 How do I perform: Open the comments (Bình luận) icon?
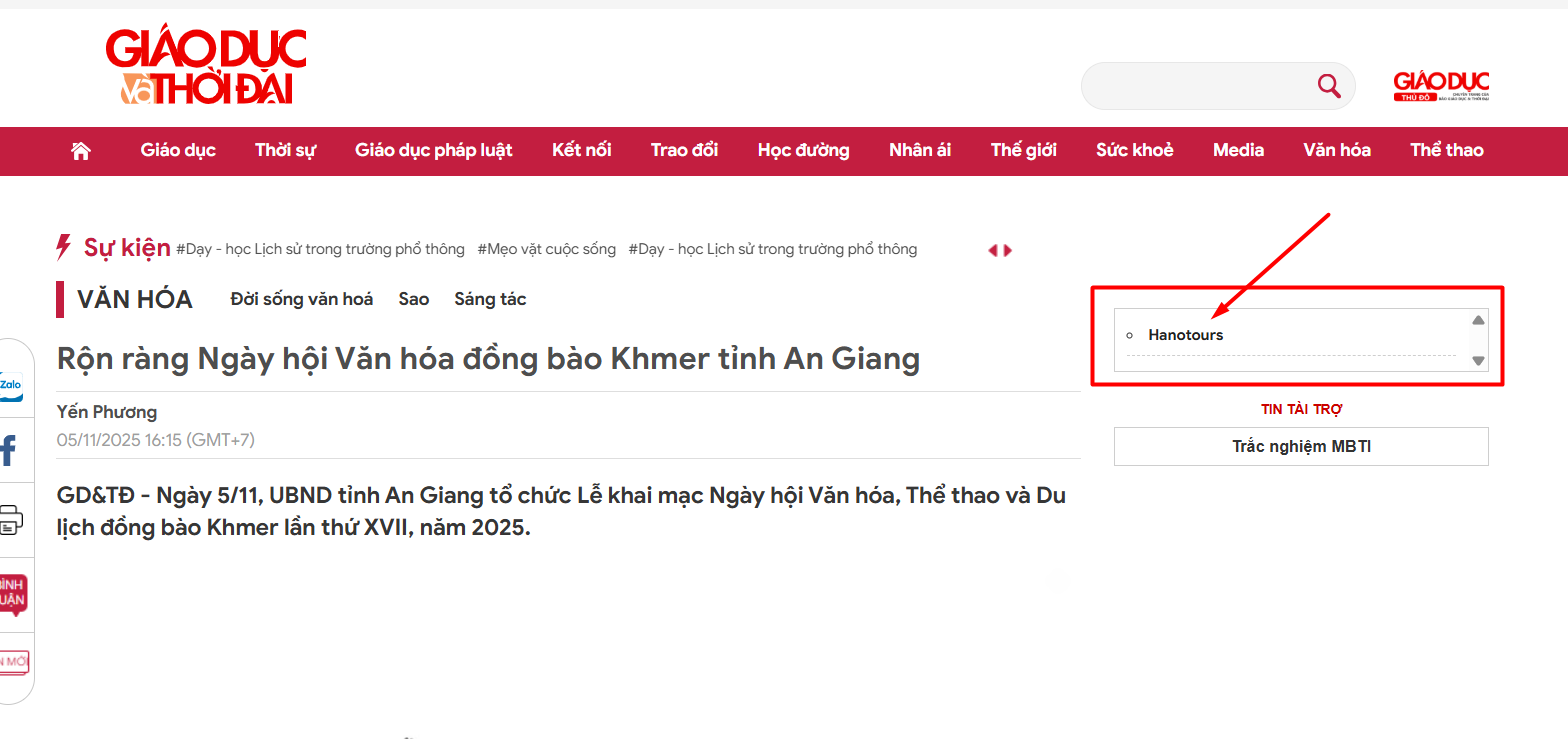[x=12, y=594]
